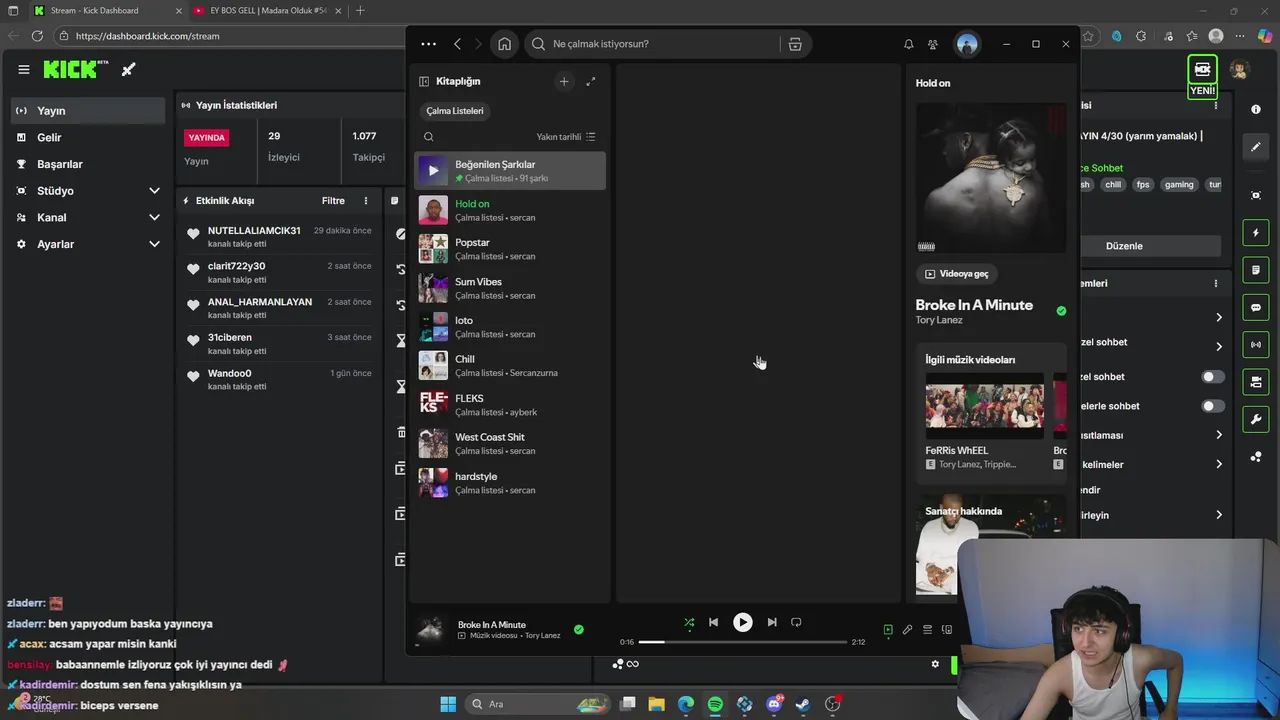Open the Kick info icon in right rail
The width and height of the screenshot is (1280, 720).
(1256, 110)
